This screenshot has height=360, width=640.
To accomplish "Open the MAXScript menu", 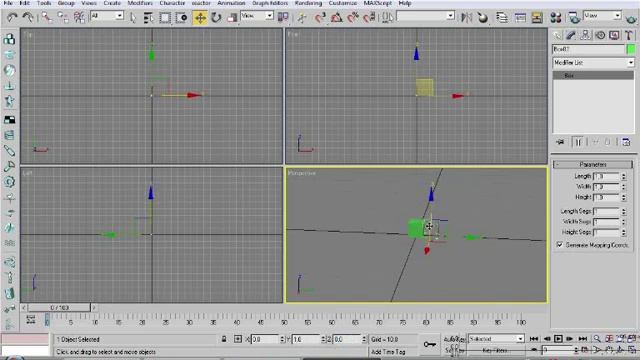I will click(378, 3).
